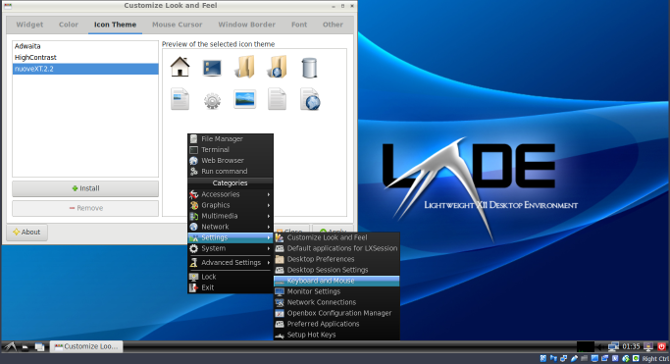Expand the Advanced Settings submenu
This screenshot has width=670, height=364.
pos(230,262)
